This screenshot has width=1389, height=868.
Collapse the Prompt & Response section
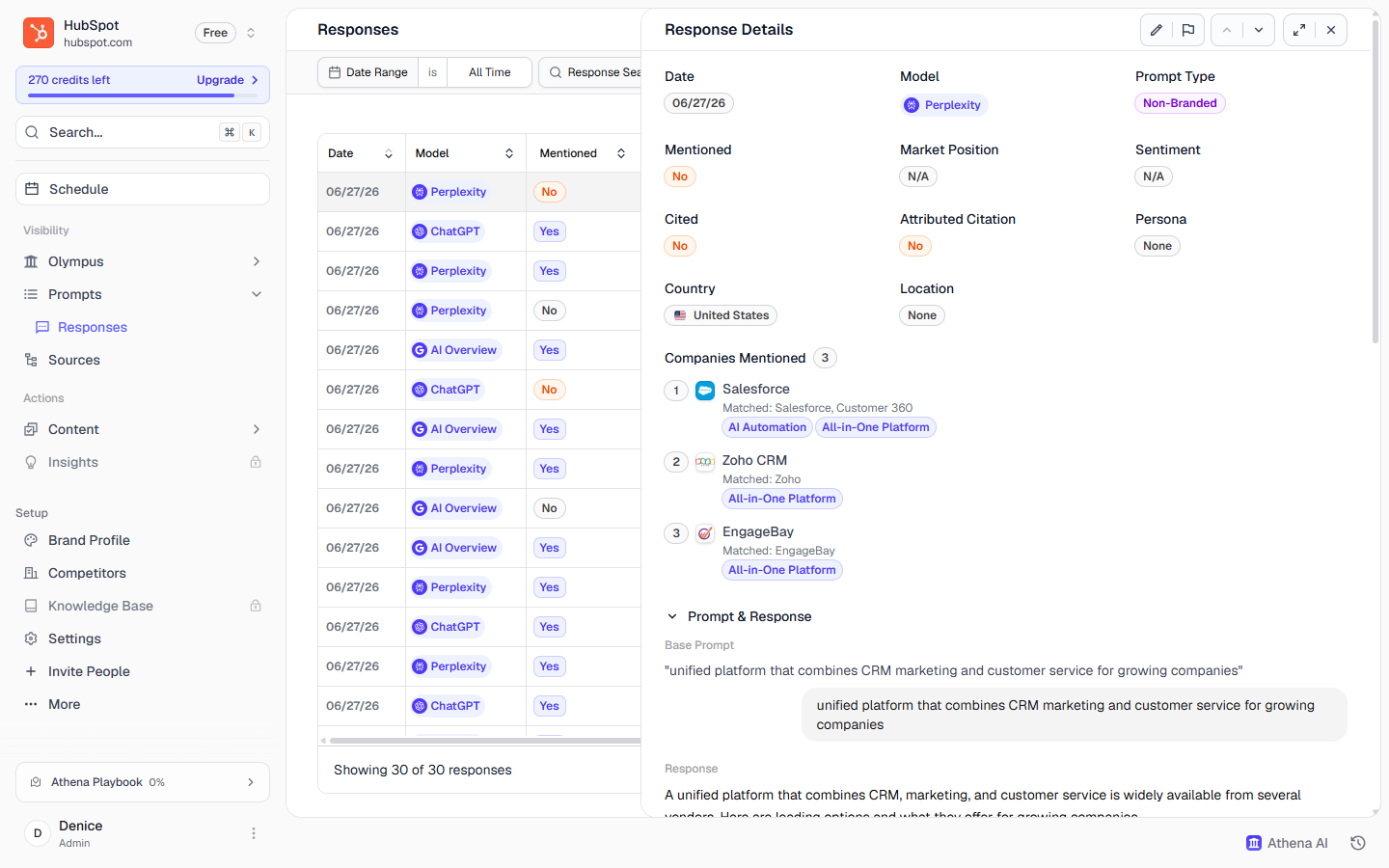click(x=672, y=616)
